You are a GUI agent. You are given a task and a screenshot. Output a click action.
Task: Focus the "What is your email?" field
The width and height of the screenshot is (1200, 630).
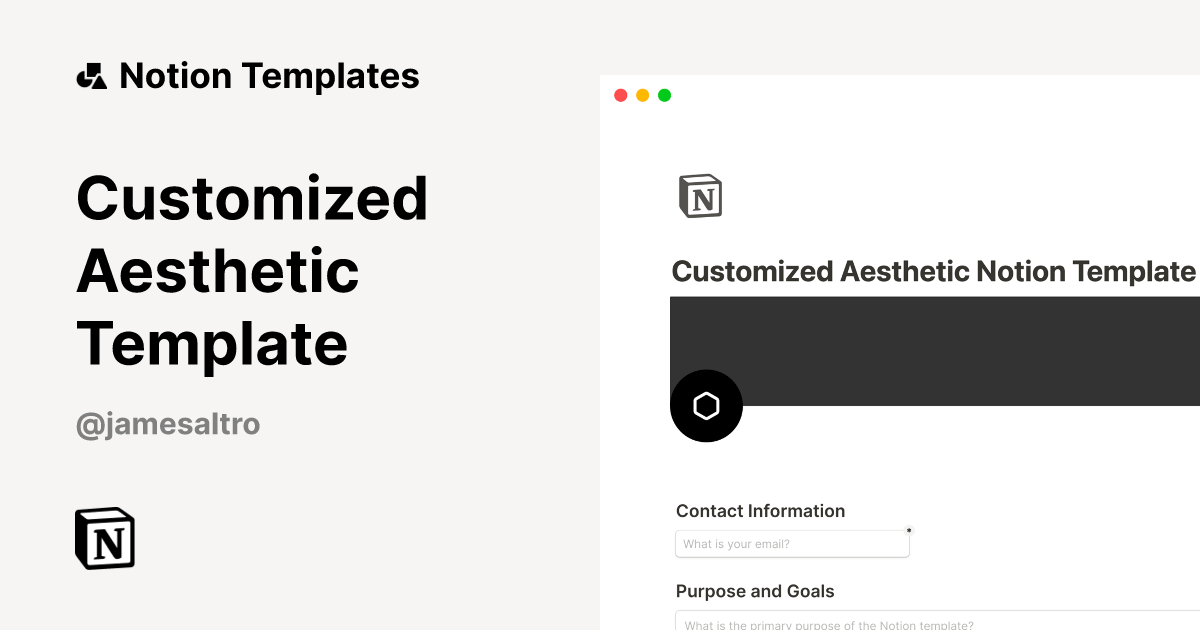click(x=792, y=544)
